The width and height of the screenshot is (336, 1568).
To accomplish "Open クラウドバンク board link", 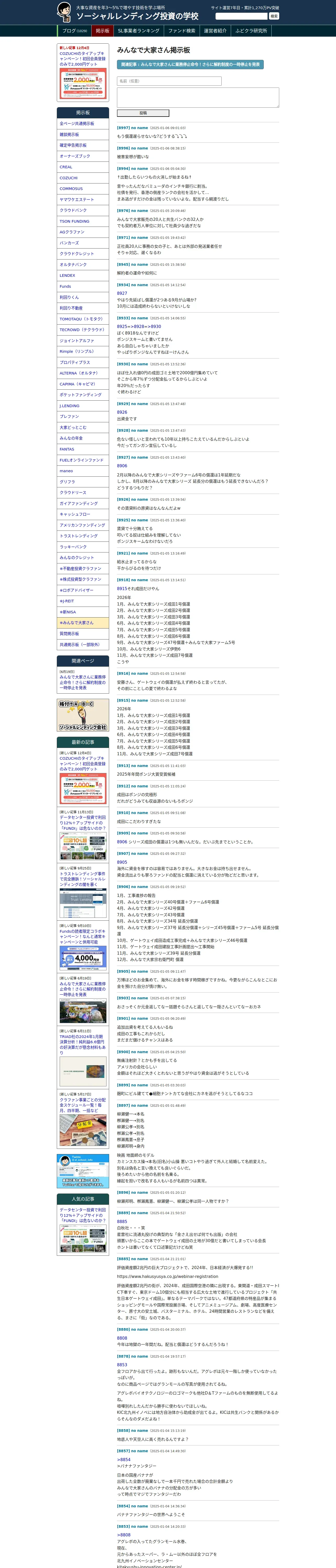I will click(83, 211).
